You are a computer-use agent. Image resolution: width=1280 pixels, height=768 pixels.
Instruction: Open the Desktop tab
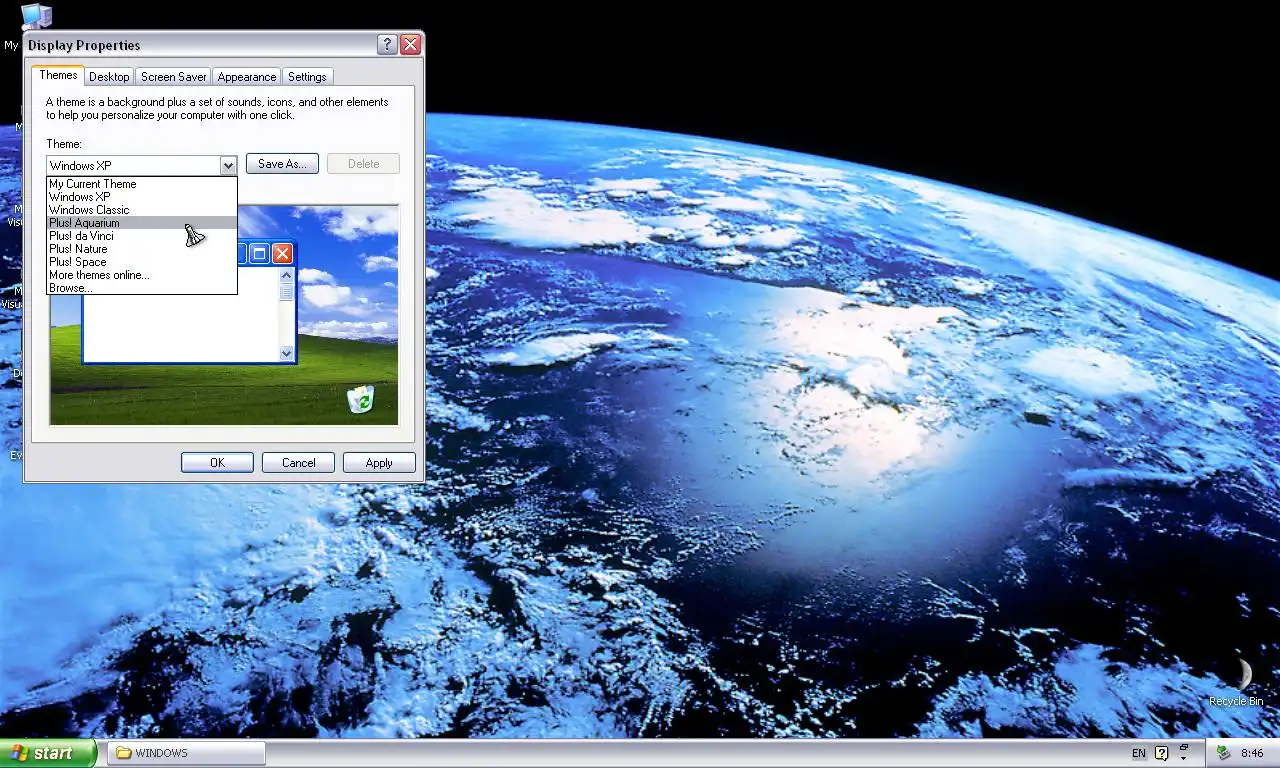(109, 77)
